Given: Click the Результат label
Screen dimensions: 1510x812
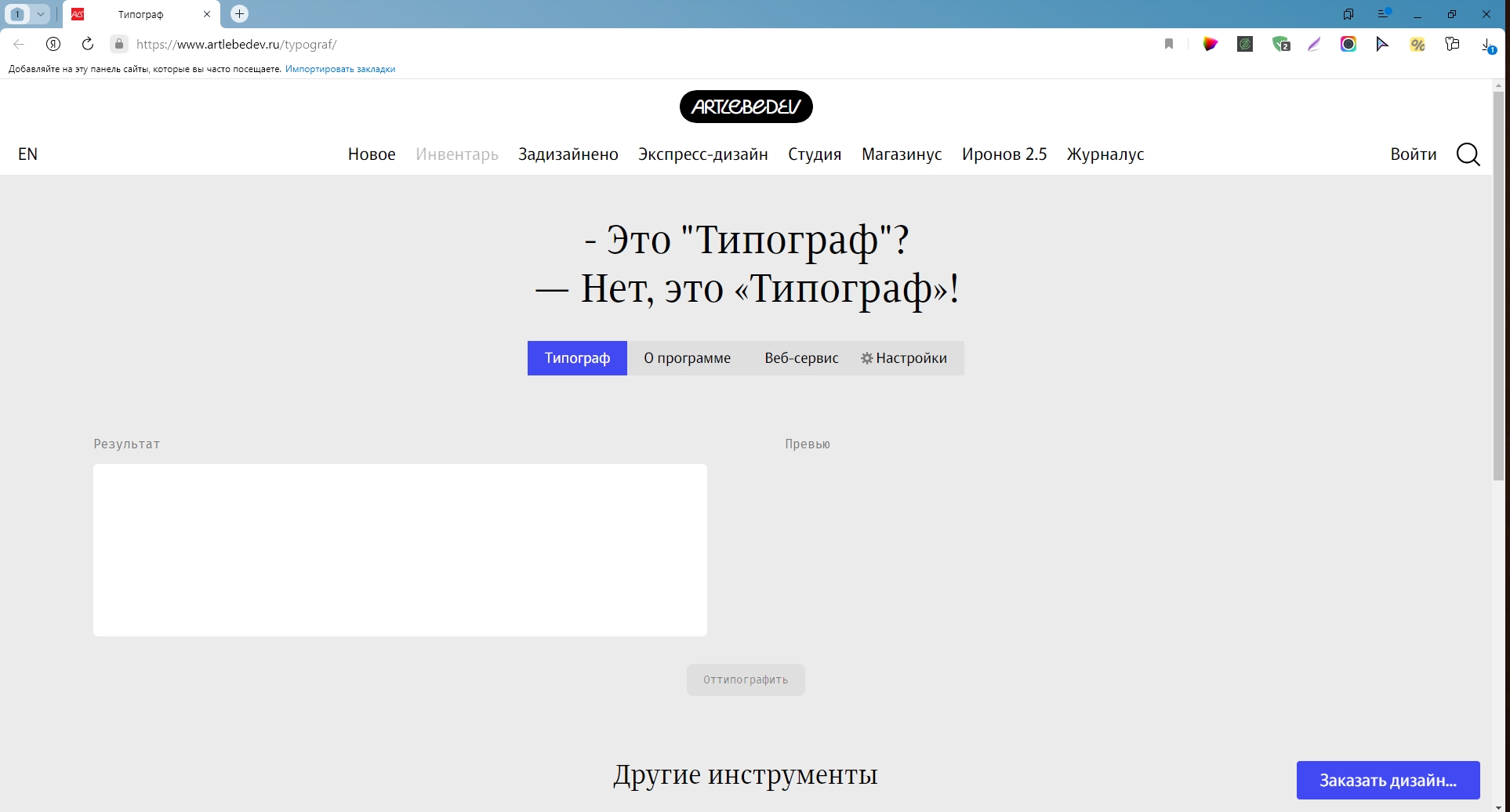Looking at the screenshot, I should [127, 444].
